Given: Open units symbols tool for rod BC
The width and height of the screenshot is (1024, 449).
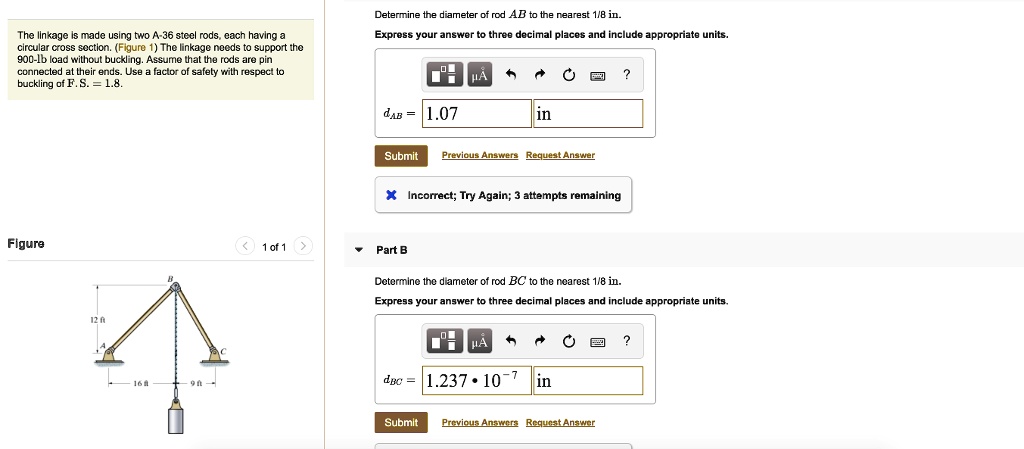Looking at the screenshot, I should click(x=478, y=342).
